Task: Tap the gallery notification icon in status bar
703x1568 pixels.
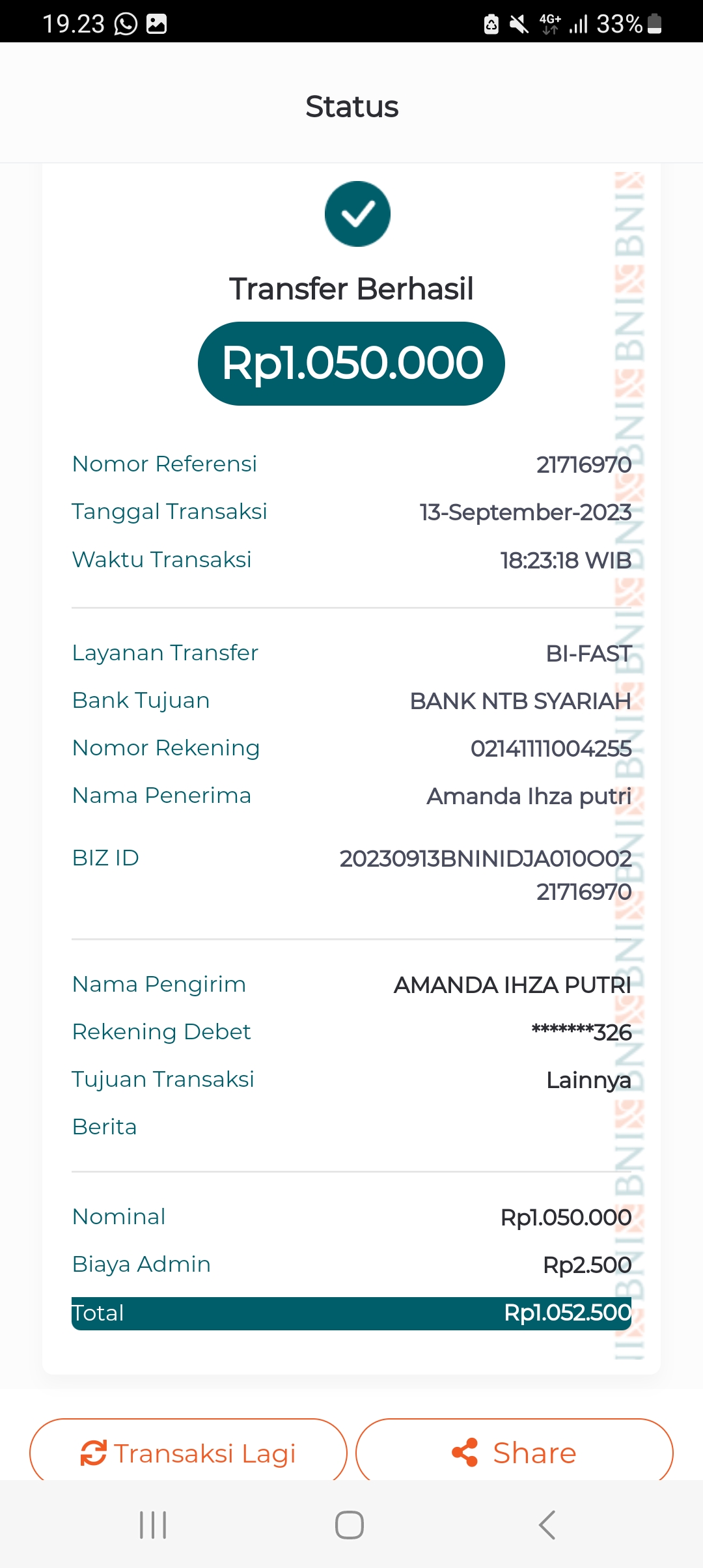Action: coord(156,24)
